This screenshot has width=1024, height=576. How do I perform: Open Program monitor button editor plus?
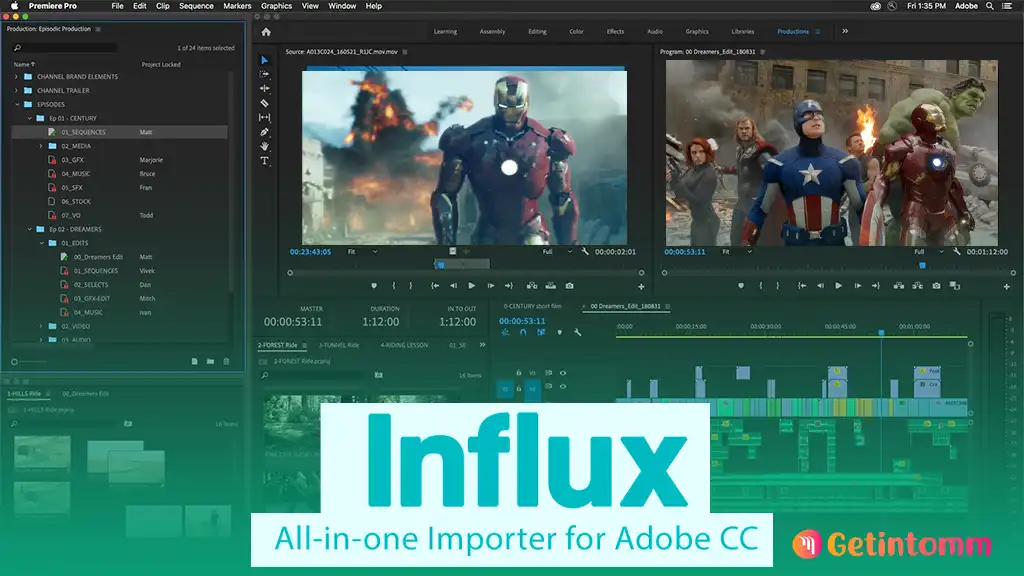coord(1006,286)
